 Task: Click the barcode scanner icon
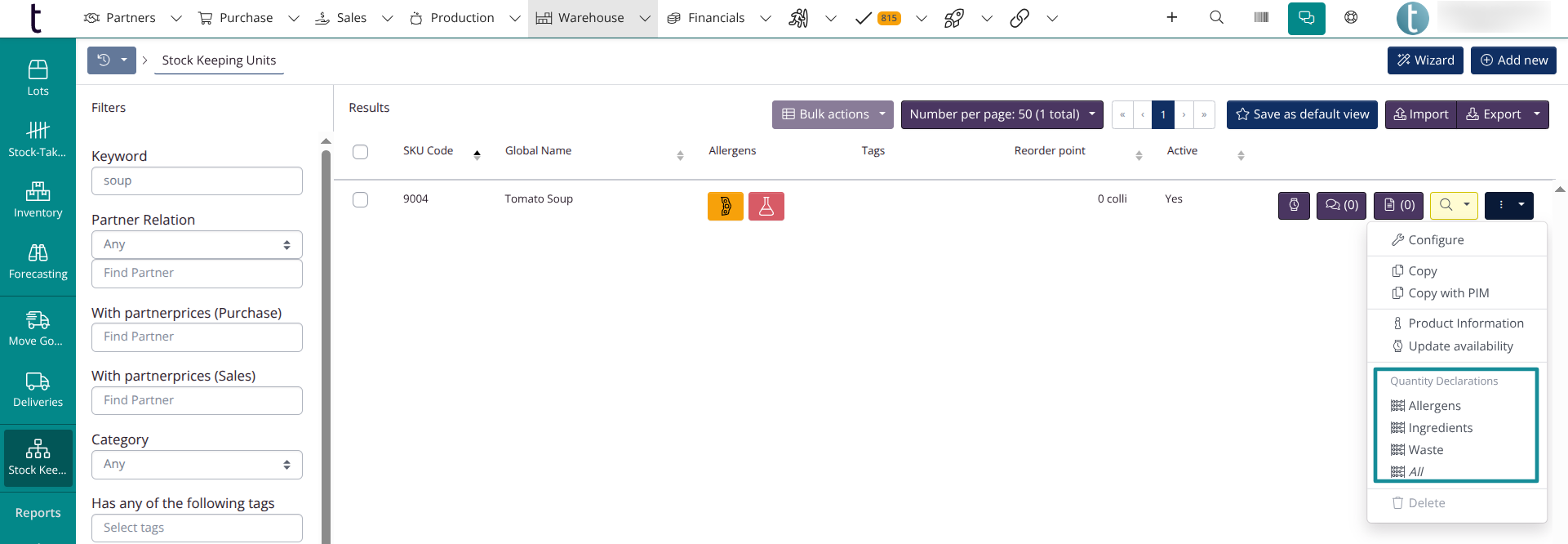1261,18
